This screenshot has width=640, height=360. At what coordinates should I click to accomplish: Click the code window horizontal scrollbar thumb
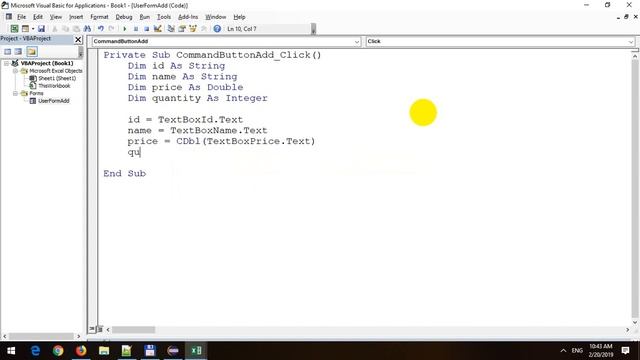(x=133, y=329)
